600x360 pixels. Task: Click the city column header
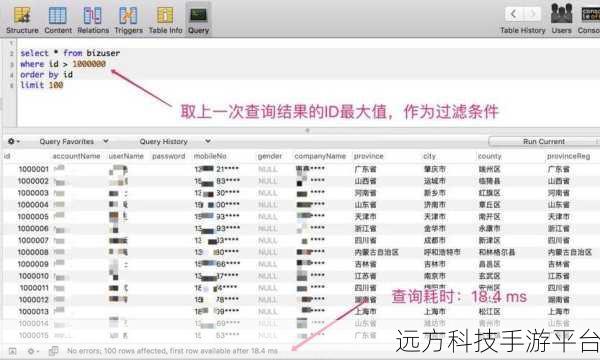point(429,156)
